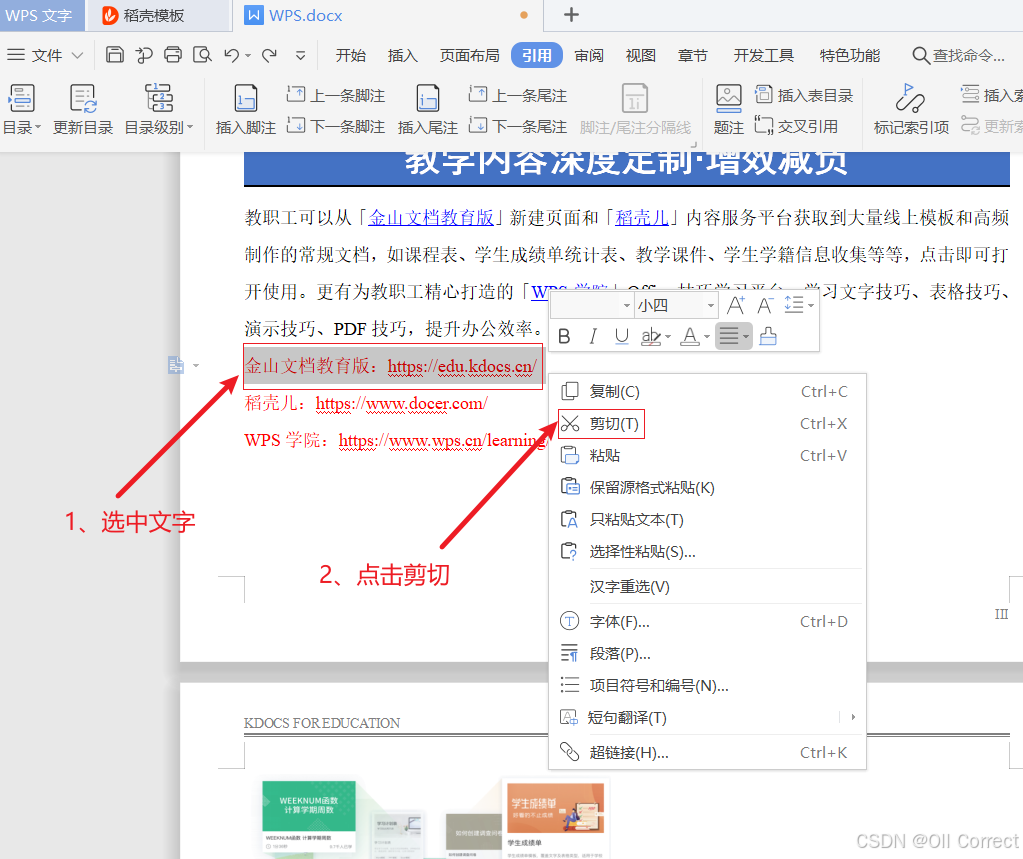Switch to the 稻壳模板 tab

[158, 15]
